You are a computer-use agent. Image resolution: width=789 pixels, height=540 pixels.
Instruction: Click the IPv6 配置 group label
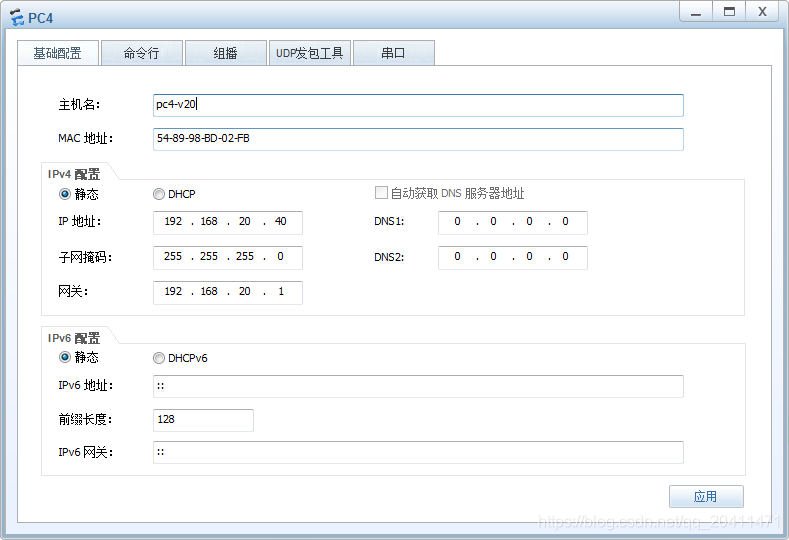[x=74, y=338]
